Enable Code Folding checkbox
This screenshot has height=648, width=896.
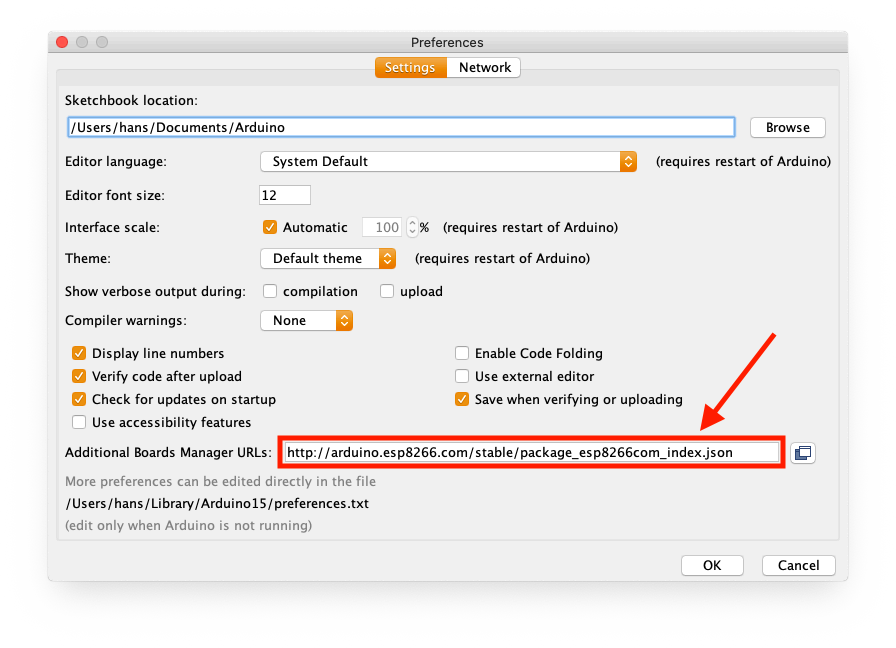coord(462,353)
